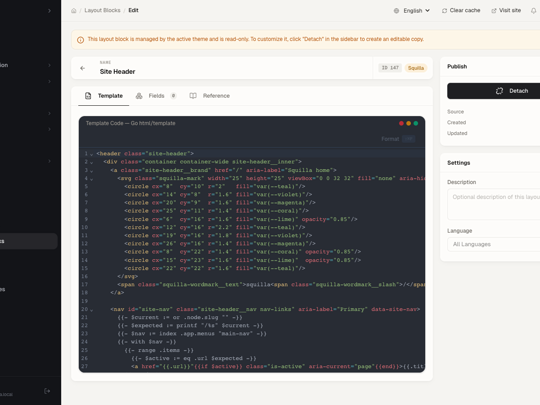
Task: Click the home icon in the breadcrumb
Action: pos(73,11)
